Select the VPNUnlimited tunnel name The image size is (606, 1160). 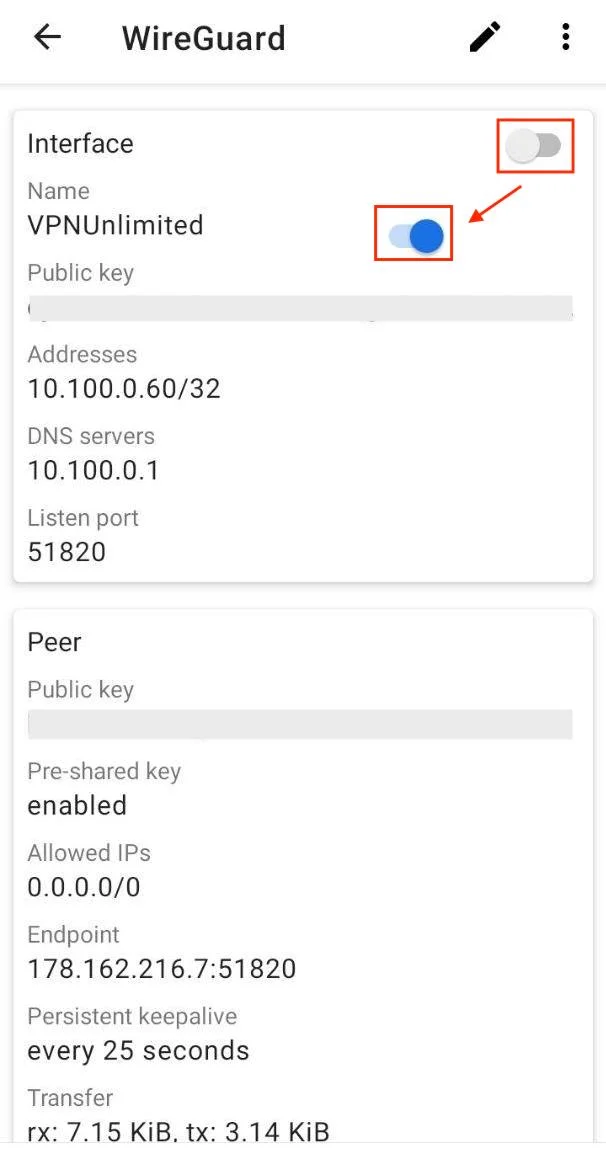(115, 225)
